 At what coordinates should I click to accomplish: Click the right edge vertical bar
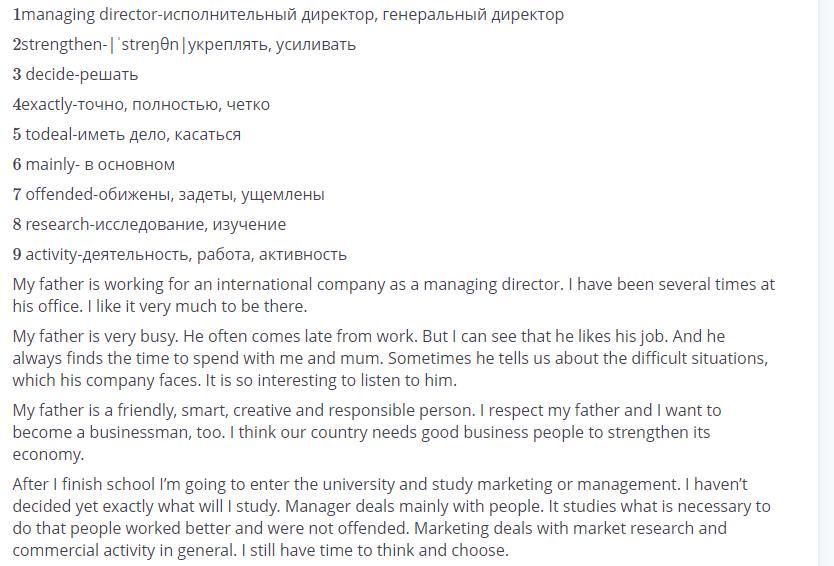point(825,283)
